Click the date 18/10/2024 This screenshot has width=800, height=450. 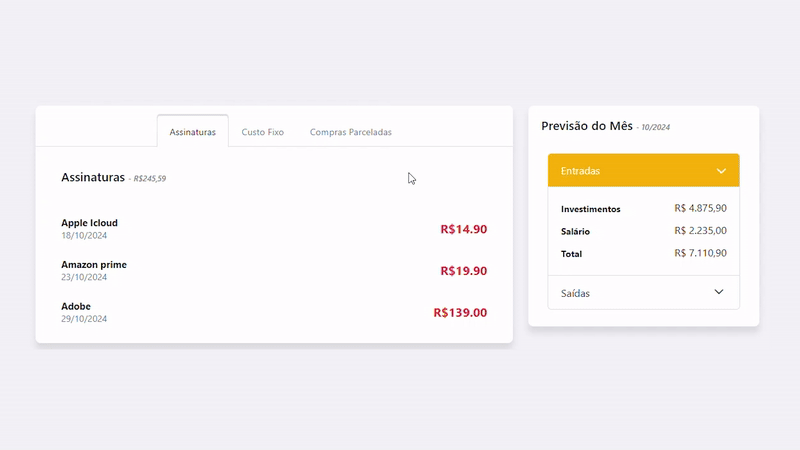click(84, 235)
